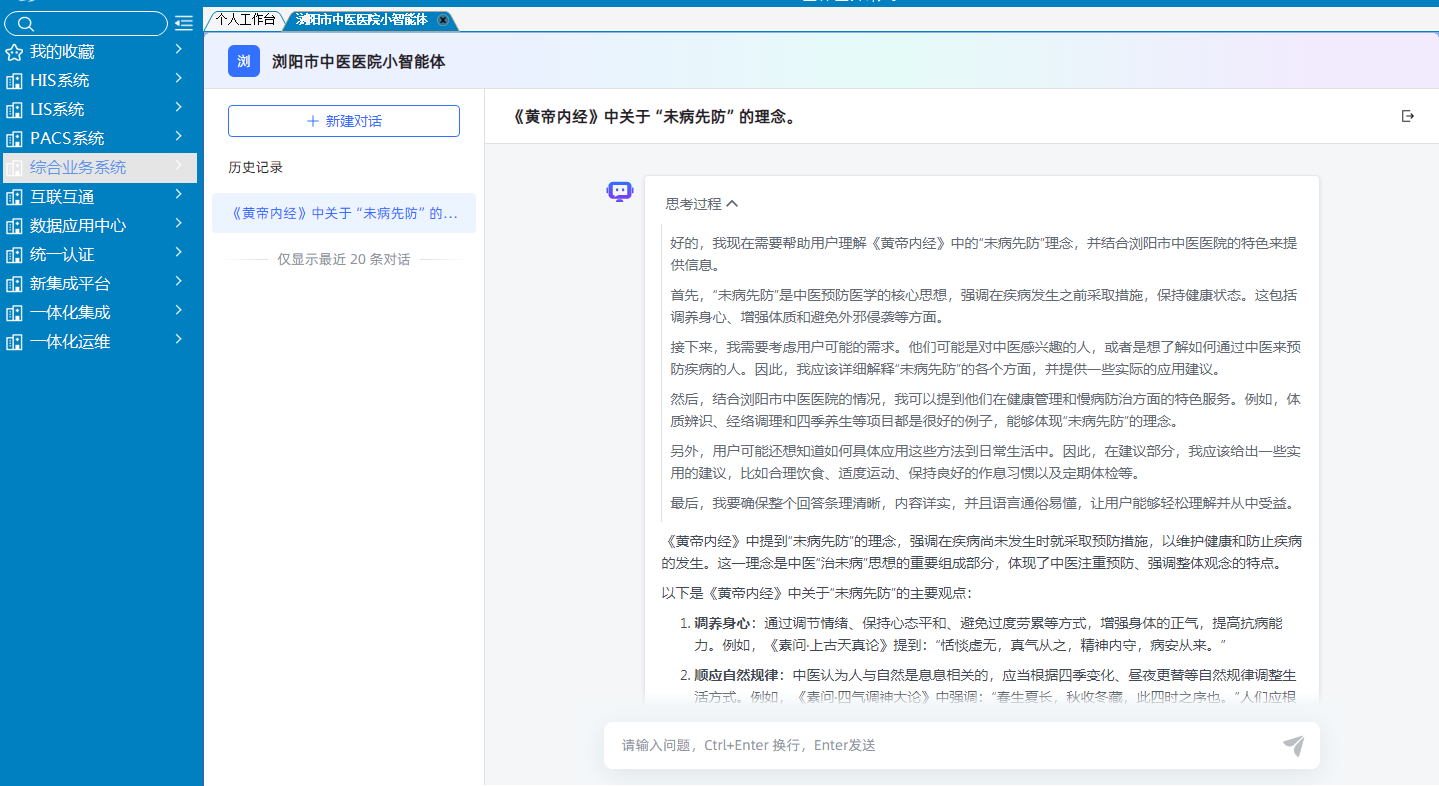The image size is (1439, 786).
Task: Click the building icon beside HIS系统
Action: (x=14, y=81)
